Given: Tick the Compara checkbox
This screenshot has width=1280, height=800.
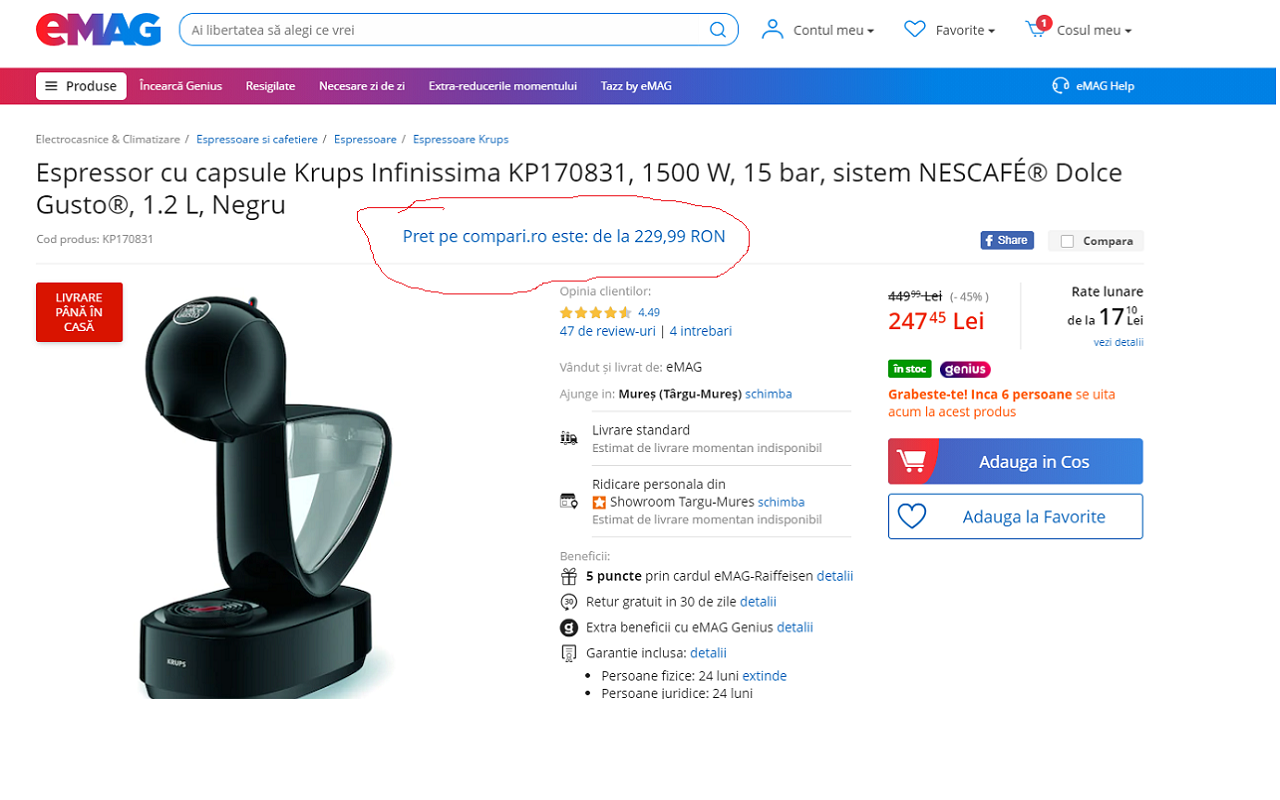Looking at the screenshot, I should tap(1067, 241).
